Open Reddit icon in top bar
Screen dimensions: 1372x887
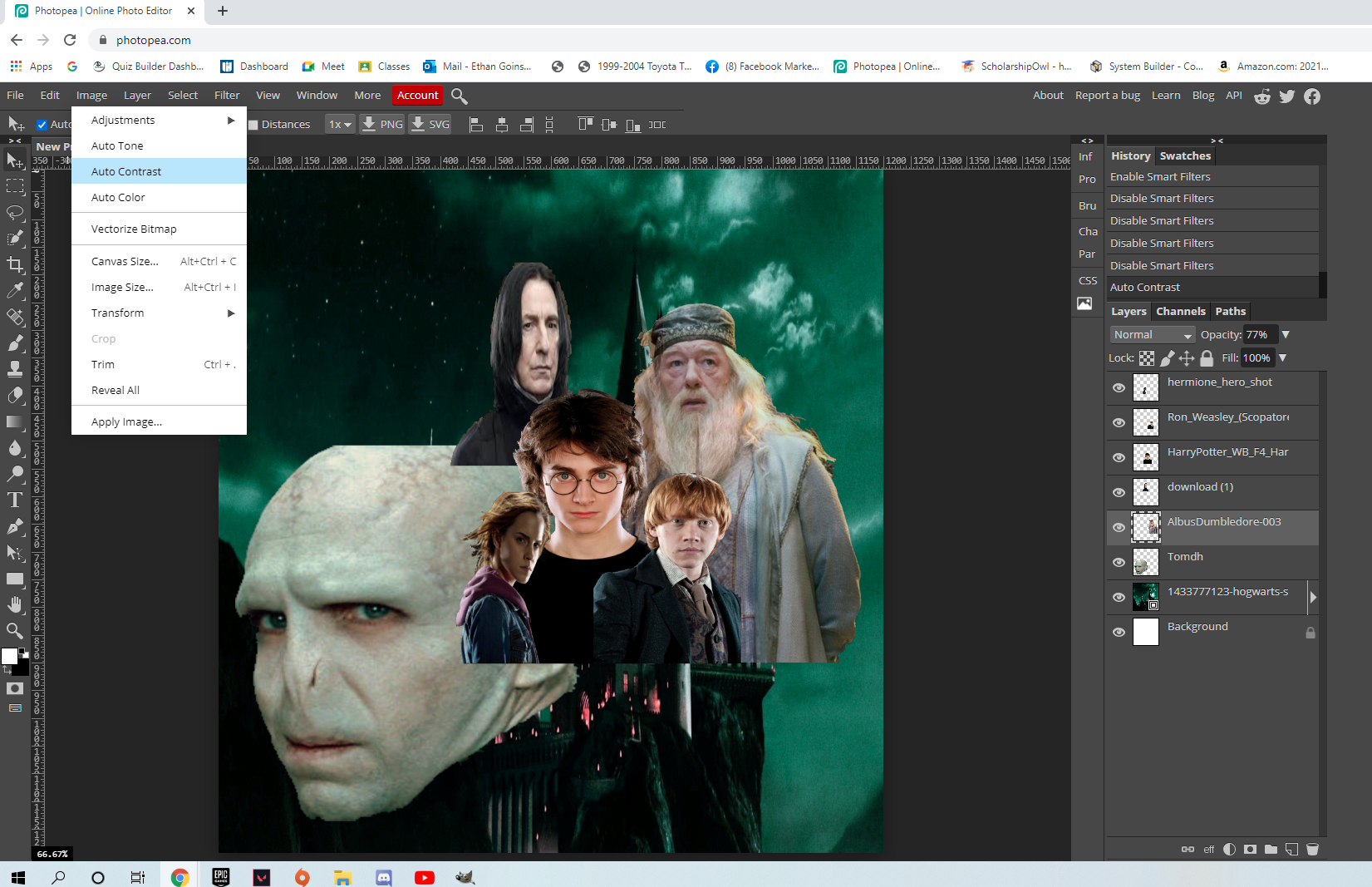coord(1262,96)
